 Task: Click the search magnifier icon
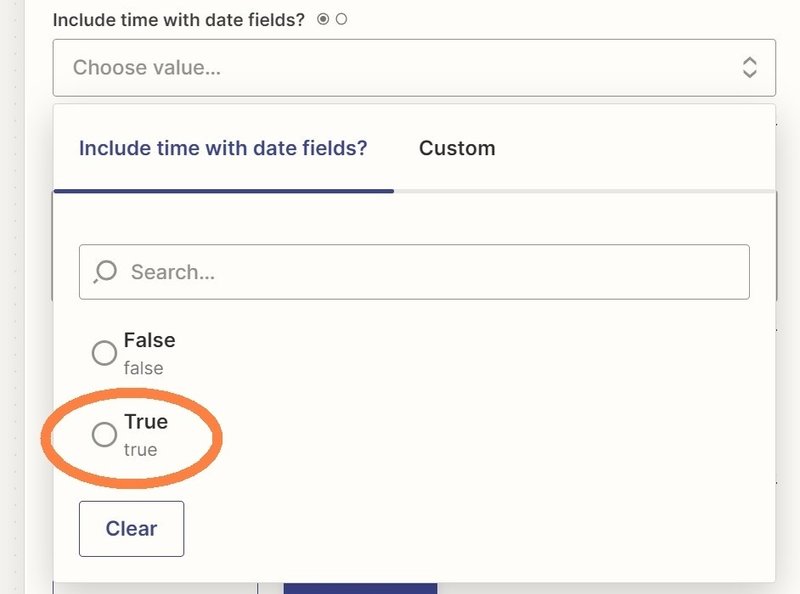coord(105,271)
